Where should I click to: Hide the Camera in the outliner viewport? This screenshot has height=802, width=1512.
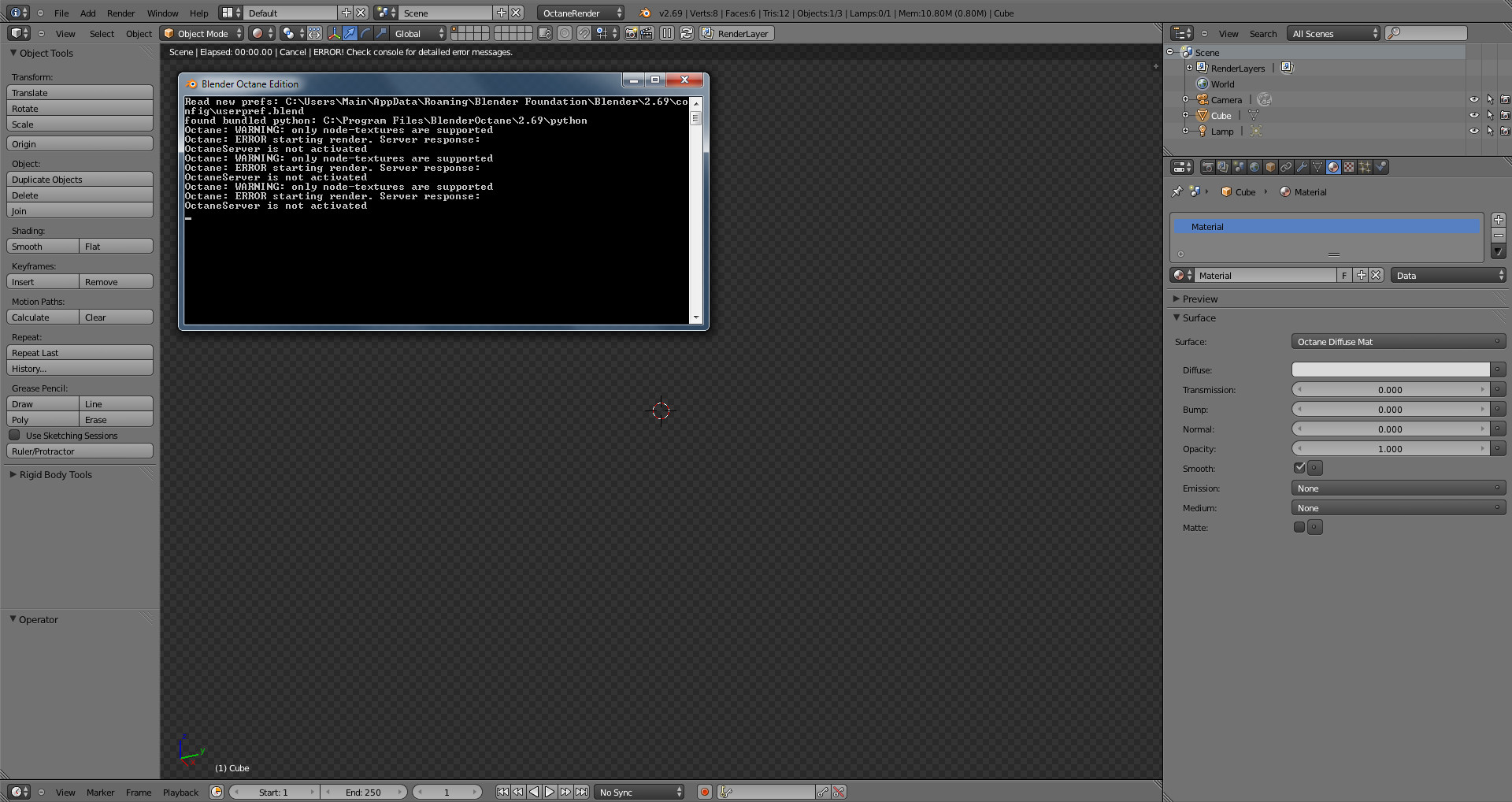pos(1474,99)
